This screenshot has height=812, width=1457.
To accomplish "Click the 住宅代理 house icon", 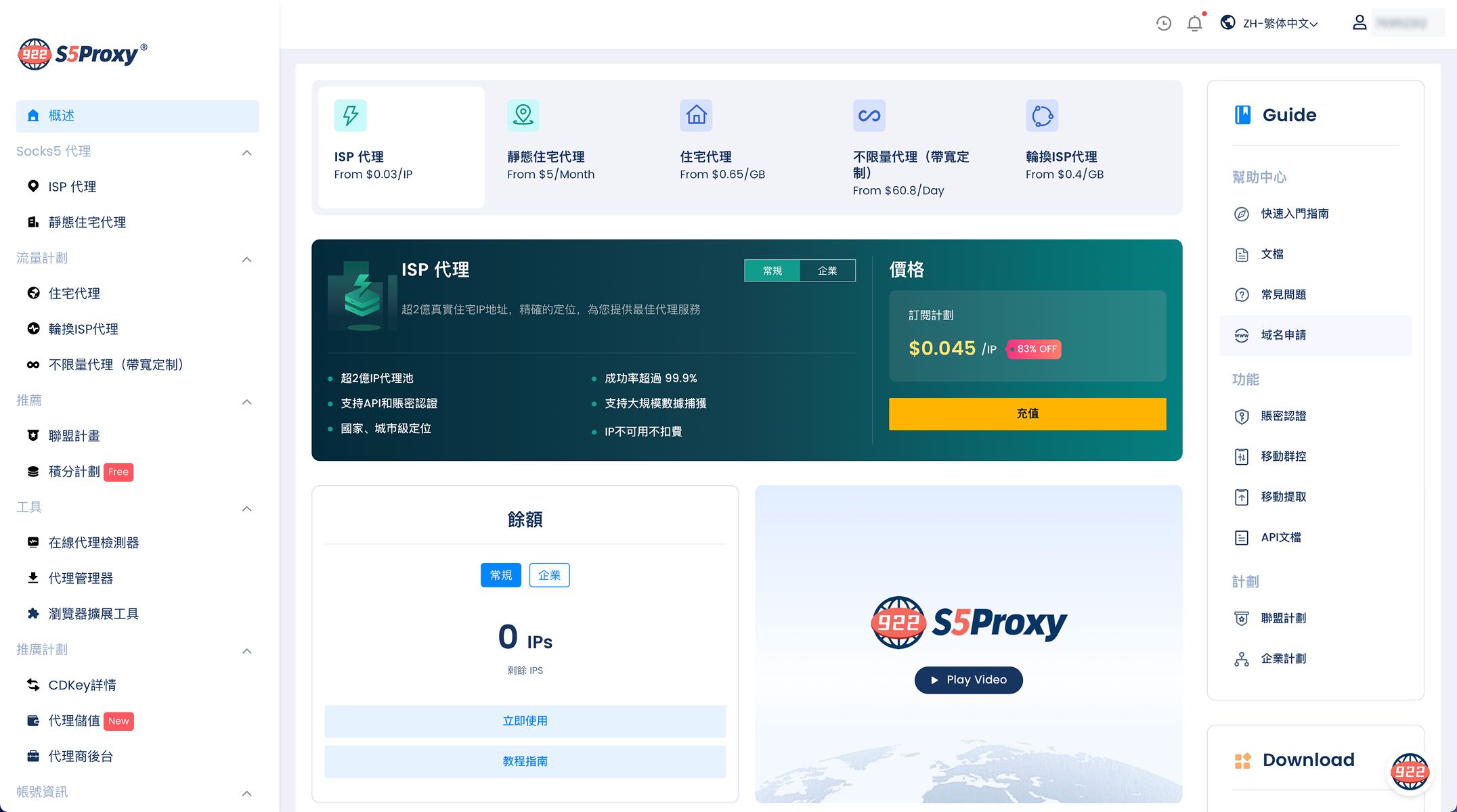I will click(x=696, y=115).
